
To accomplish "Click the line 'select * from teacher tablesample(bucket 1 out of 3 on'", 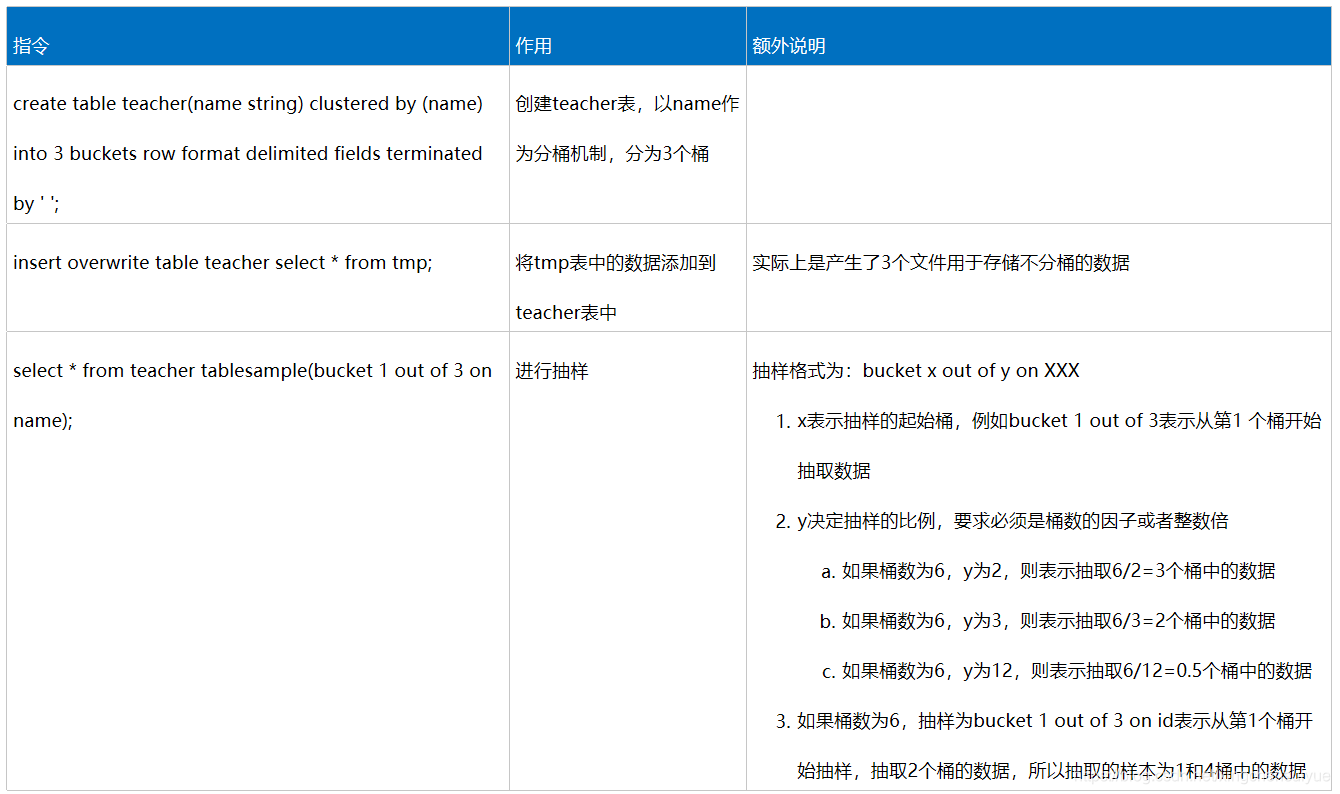I will tap(253, 371).
